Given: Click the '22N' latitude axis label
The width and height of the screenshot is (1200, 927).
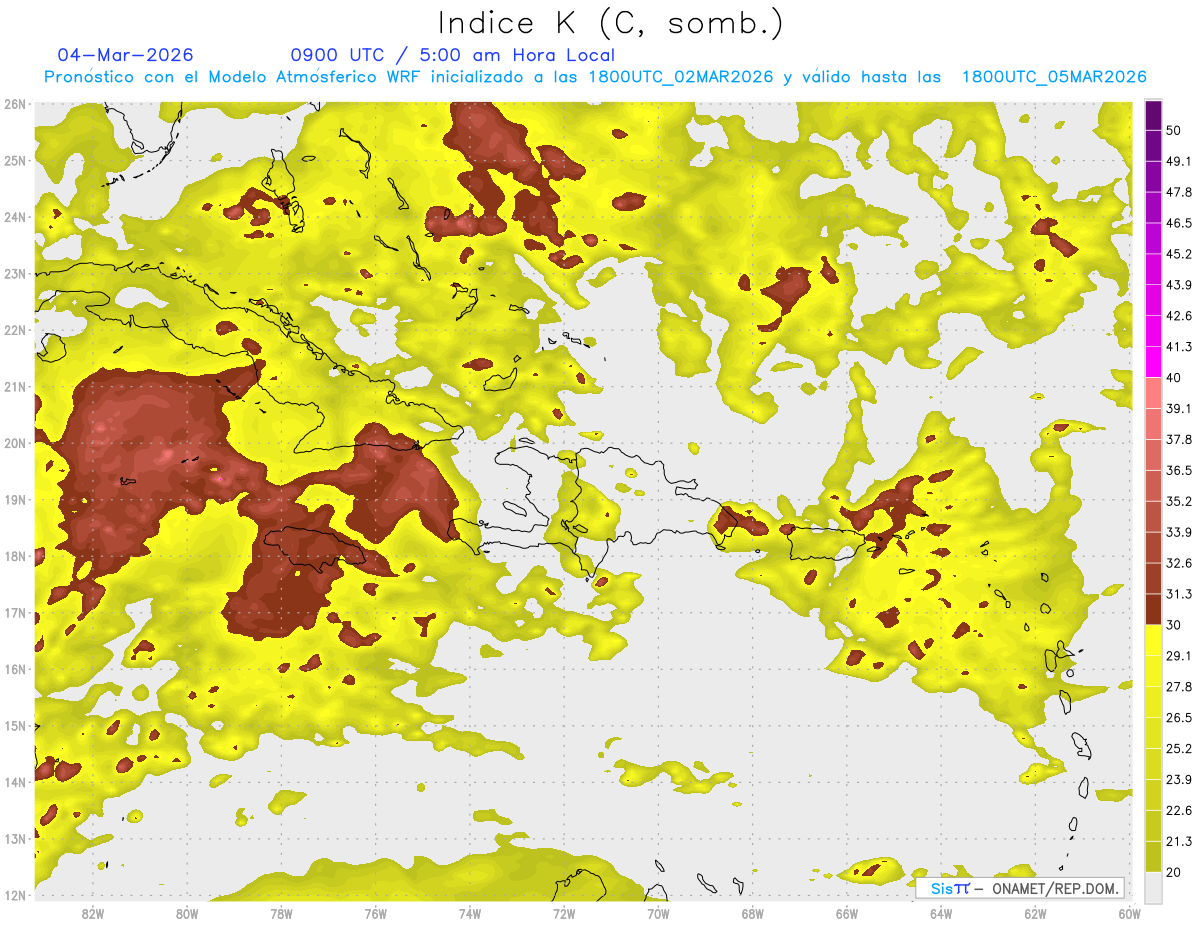Looking at the screenshot, I should (x=15, y=330).
